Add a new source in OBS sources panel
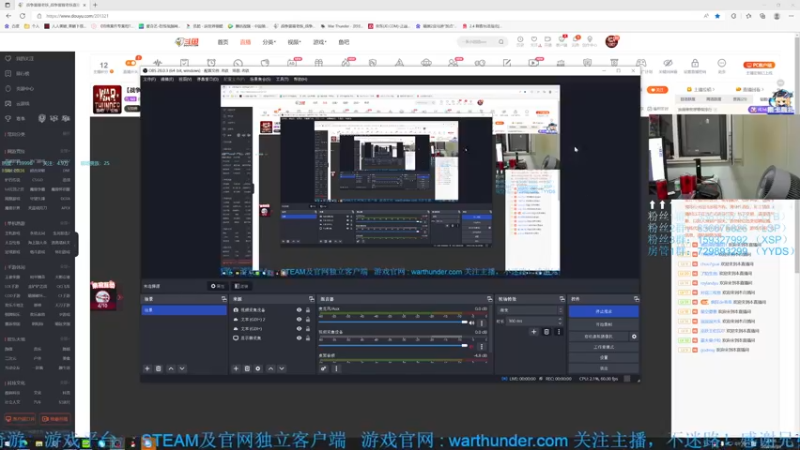The width and height of the screenshot is (800, 450). (236, 368)
